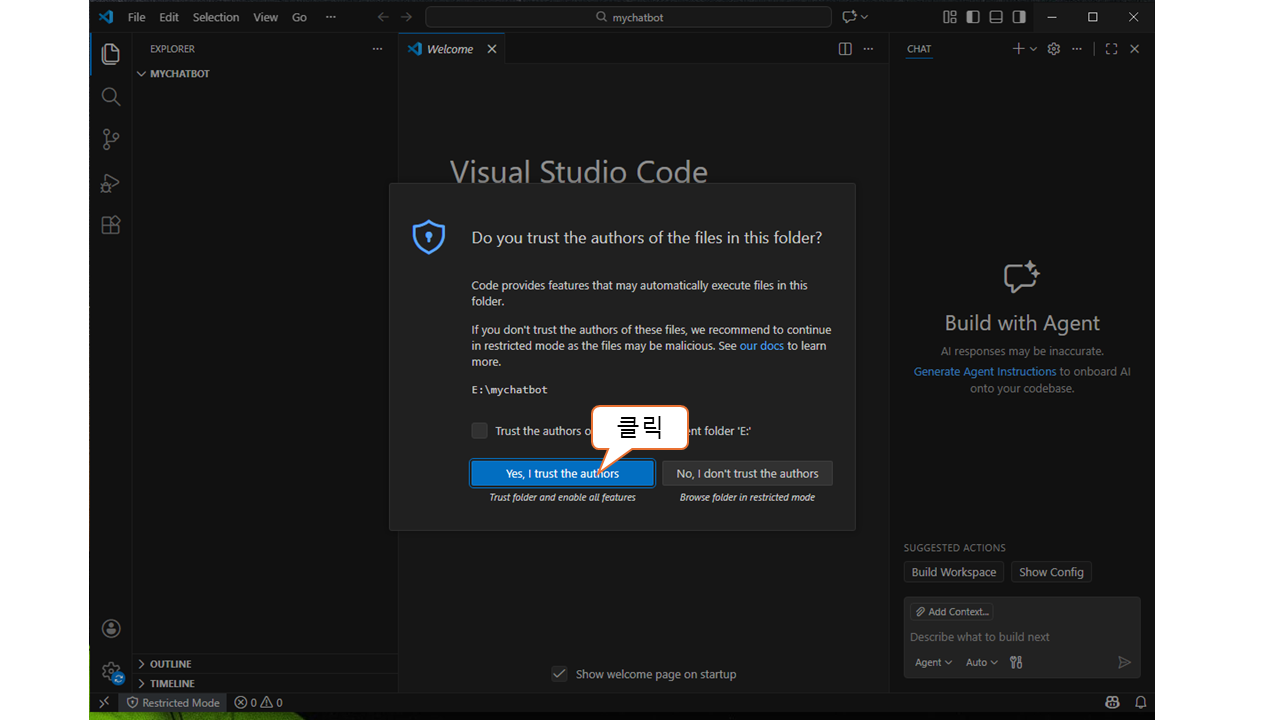Click the Accounts icon in activity bar
Screen dimensions: 1280x720
point(111,629)
